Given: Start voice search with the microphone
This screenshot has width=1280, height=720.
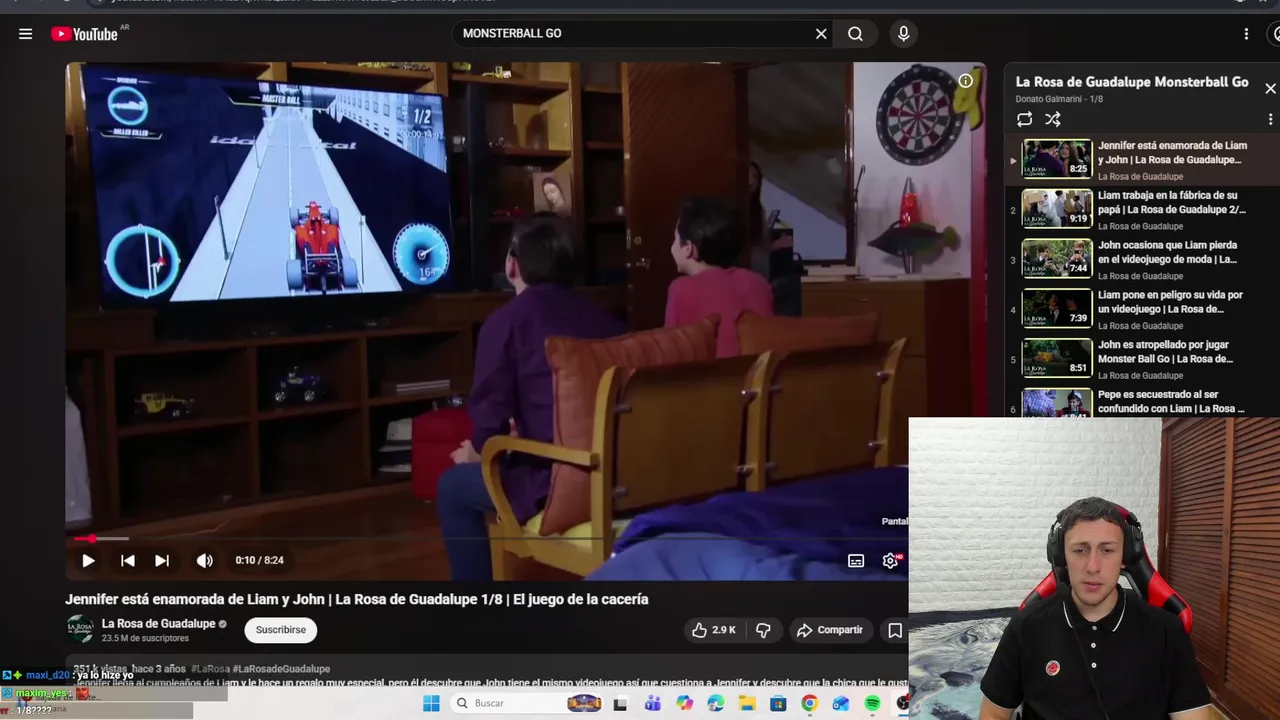Looking at the screenshot, I should coord(904,33).
